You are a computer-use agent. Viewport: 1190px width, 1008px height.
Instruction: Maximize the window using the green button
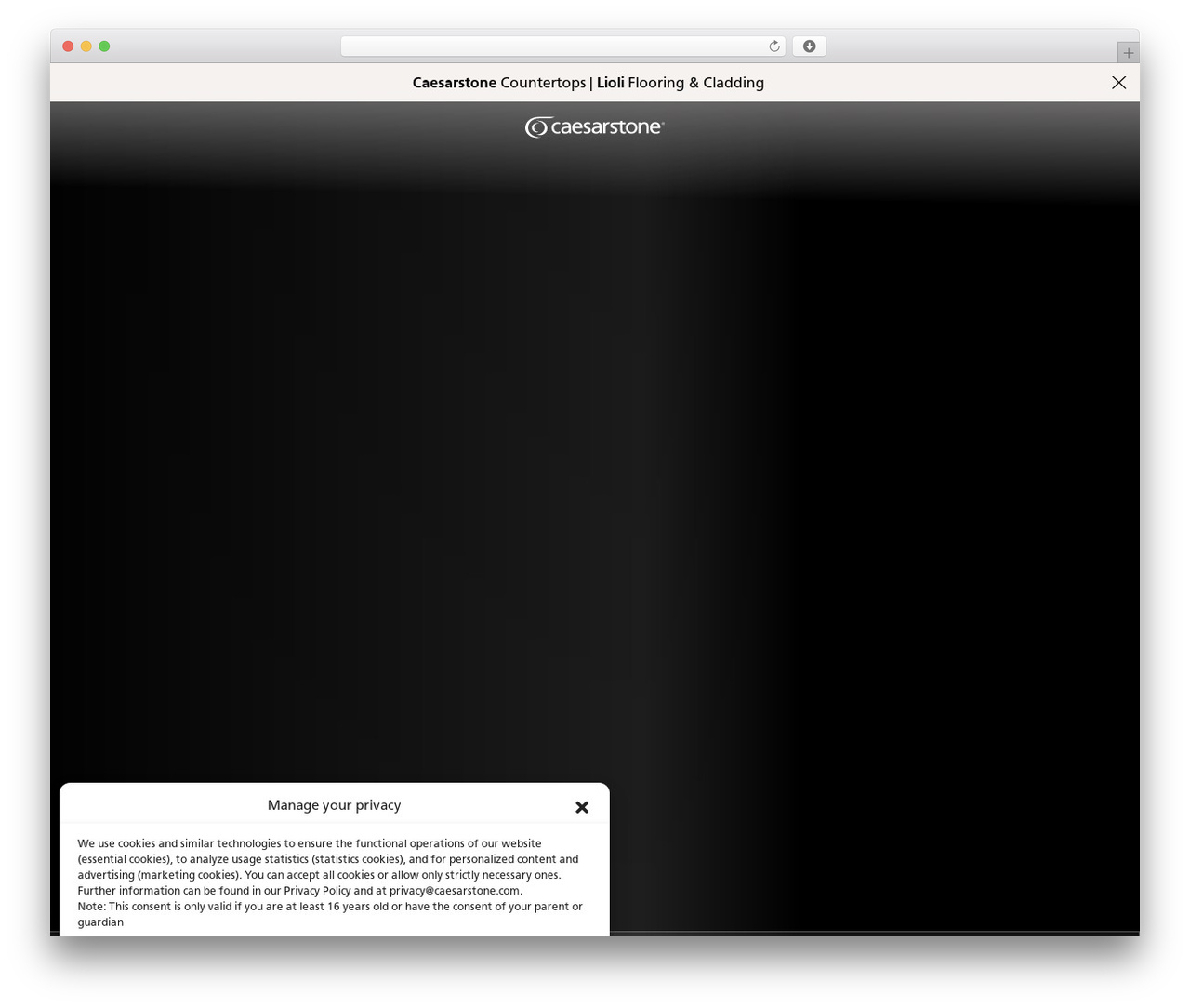point(104,46)
